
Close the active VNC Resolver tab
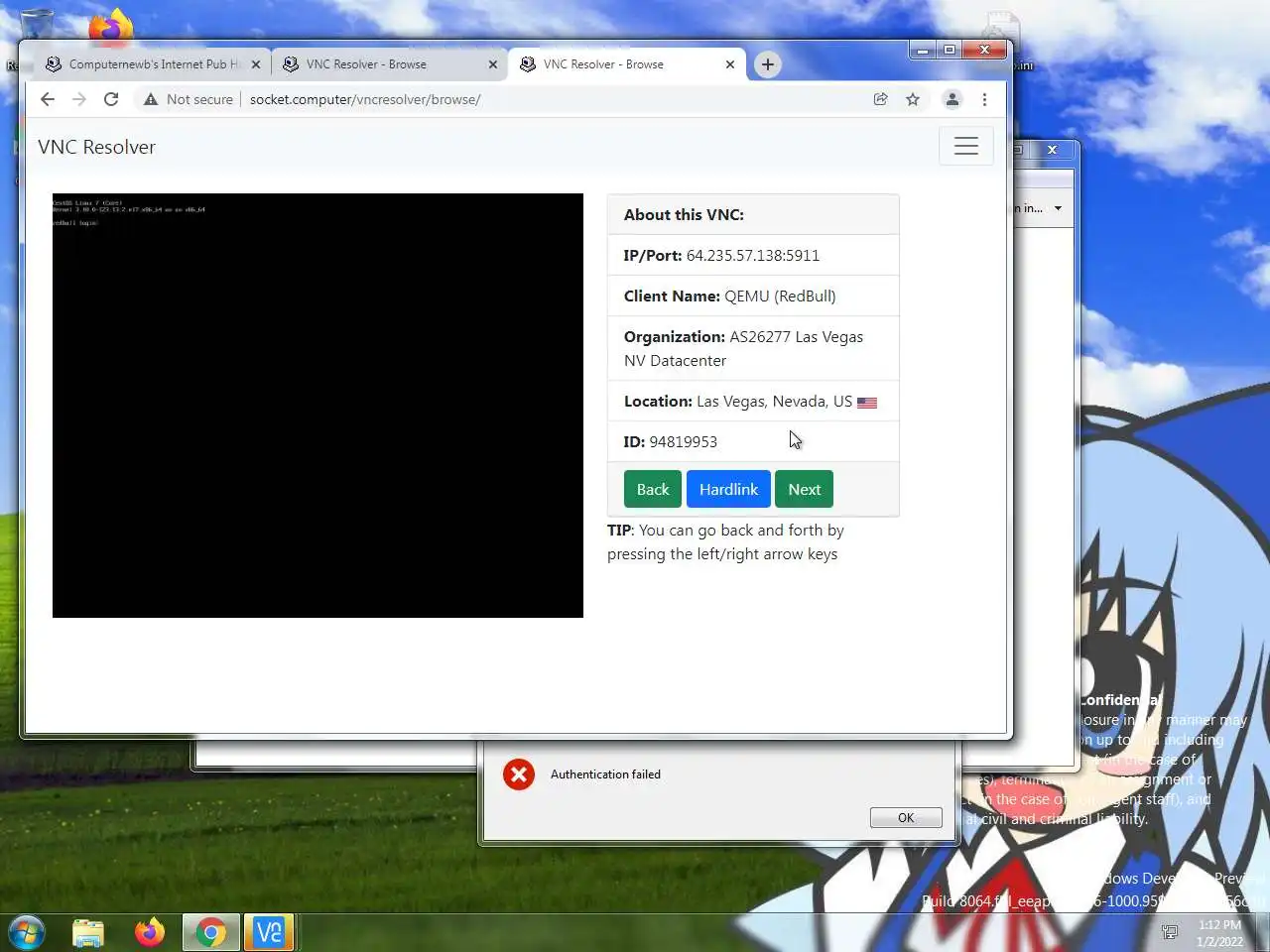(x=730, y=64)
